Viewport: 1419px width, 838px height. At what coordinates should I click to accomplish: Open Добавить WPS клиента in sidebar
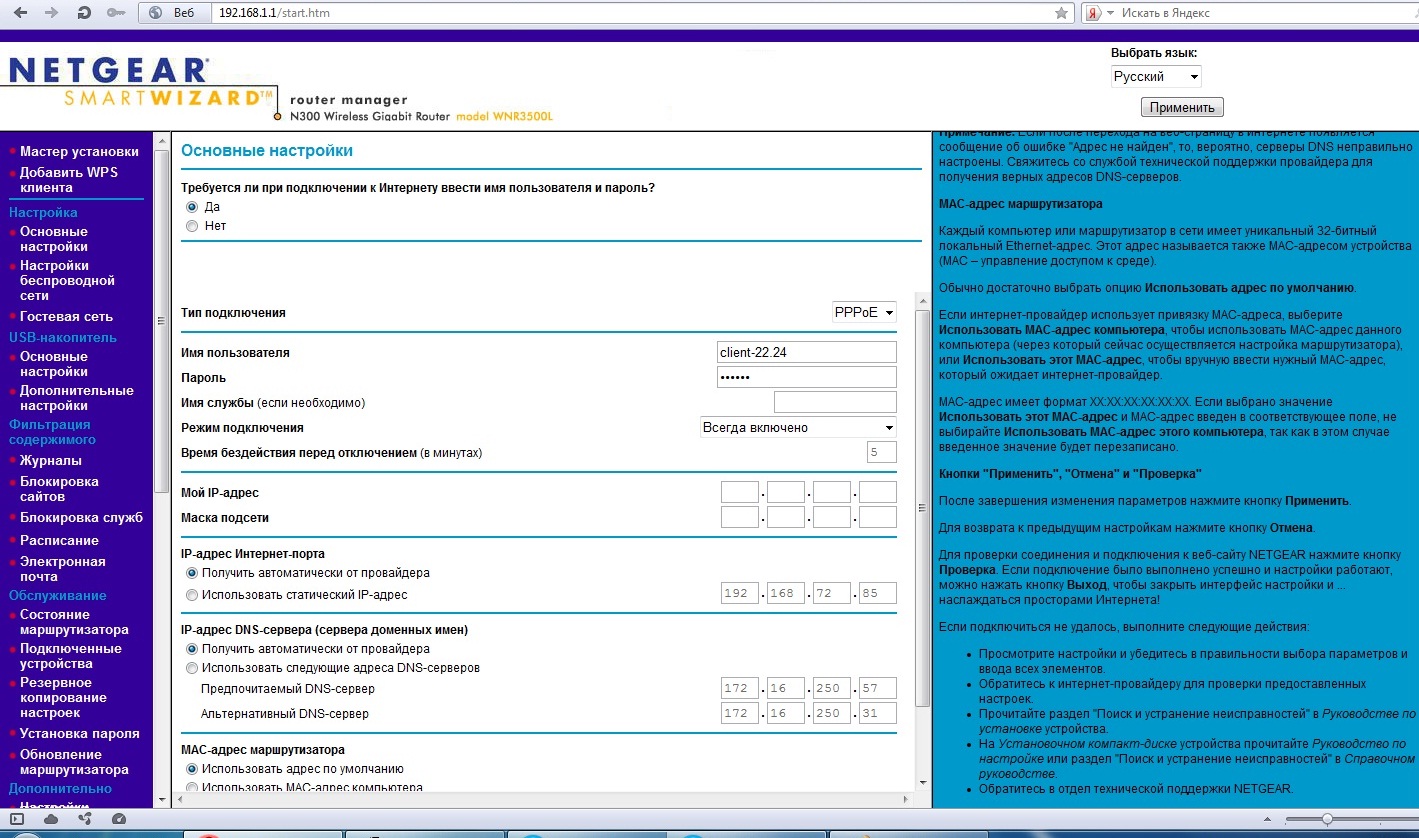[69, 180]
